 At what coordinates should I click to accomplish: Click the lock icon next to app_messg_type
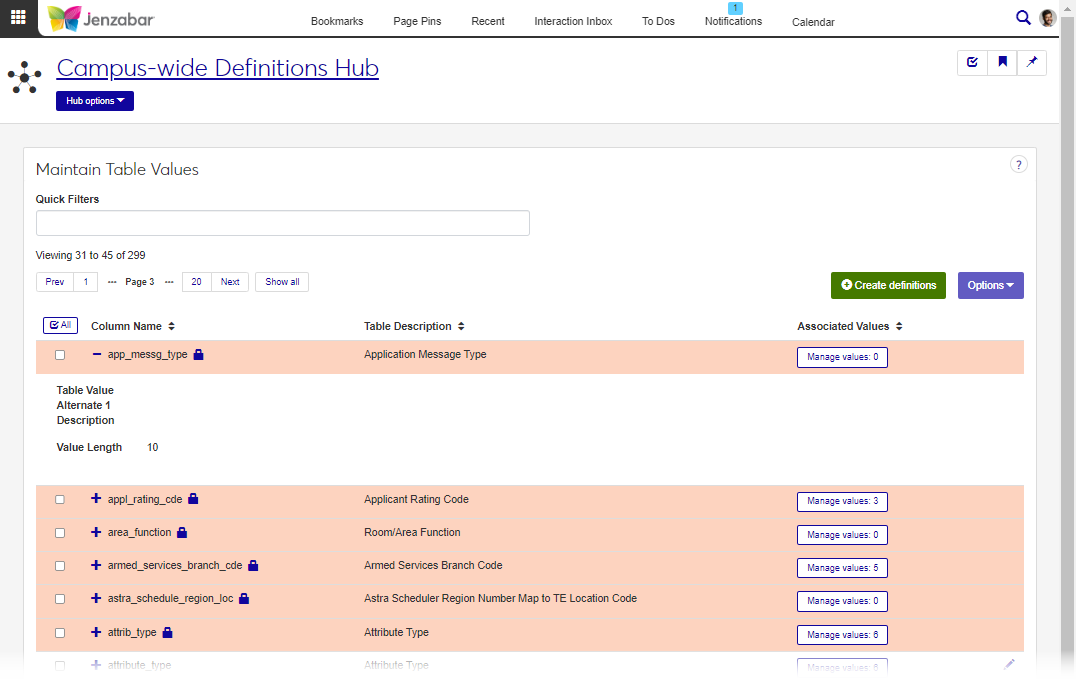[x=199, y=355]
